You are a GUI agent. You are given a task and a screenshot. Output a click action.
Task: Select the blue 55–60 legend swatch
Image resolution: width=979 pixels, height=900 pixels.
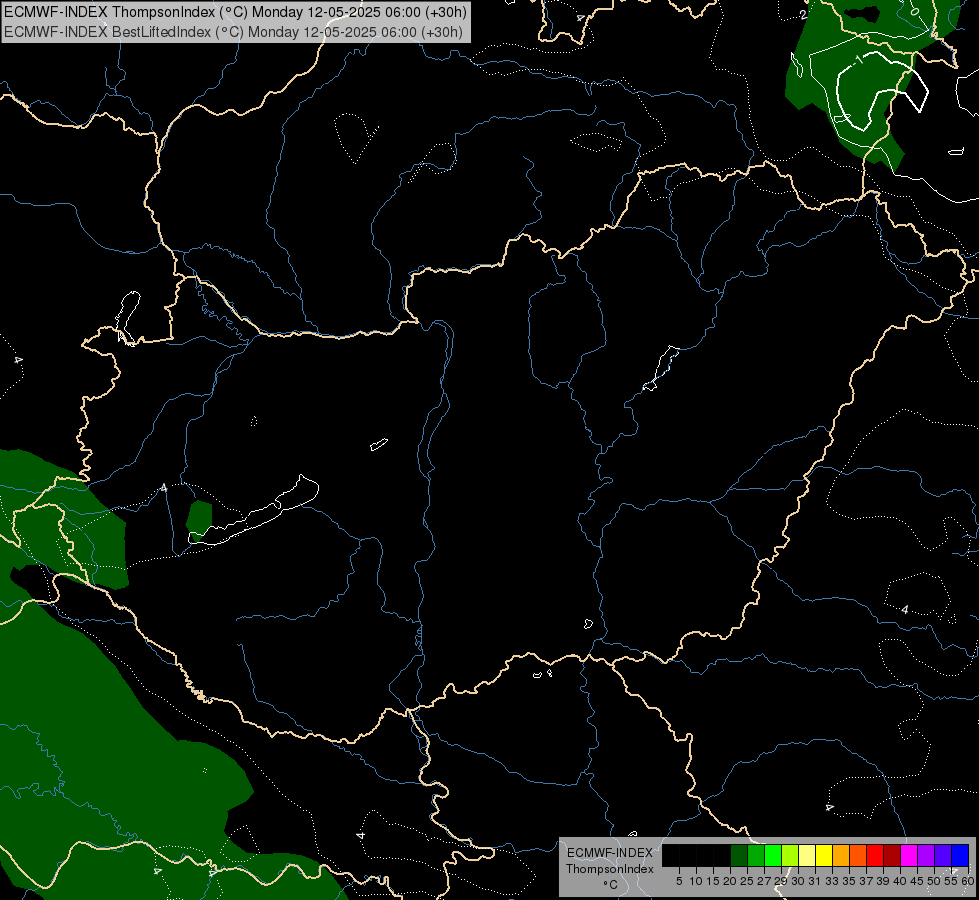960,855
